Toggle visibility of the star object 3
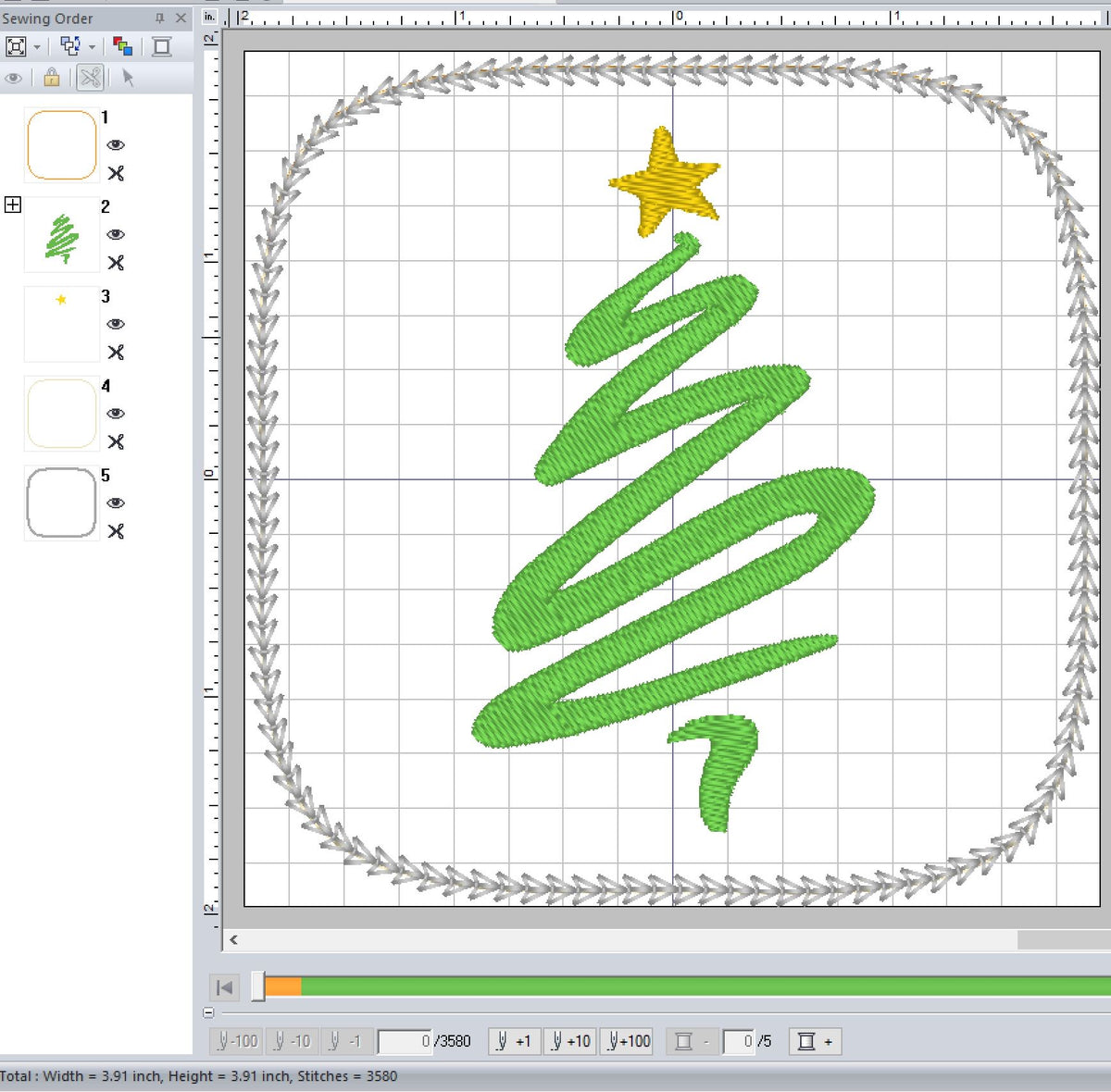 coord(115,324)
